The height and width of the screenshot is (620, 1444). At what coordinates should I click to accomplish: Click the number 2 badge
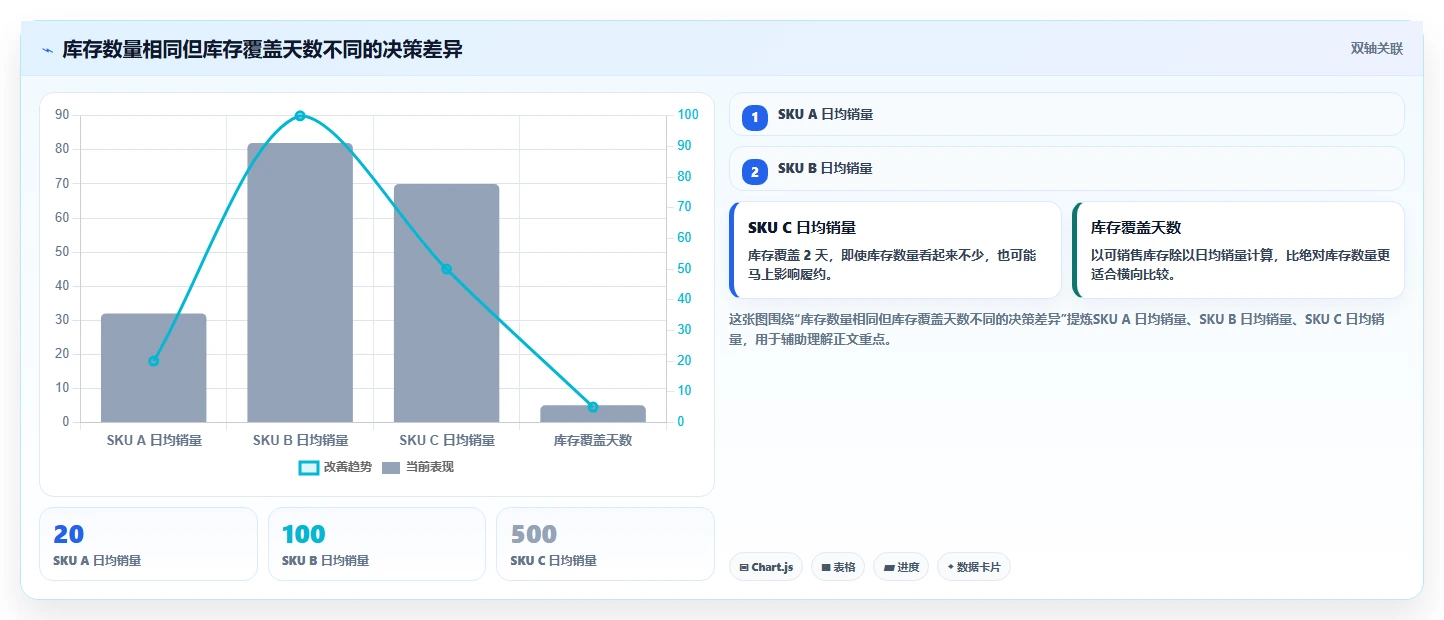click(755, 172)
